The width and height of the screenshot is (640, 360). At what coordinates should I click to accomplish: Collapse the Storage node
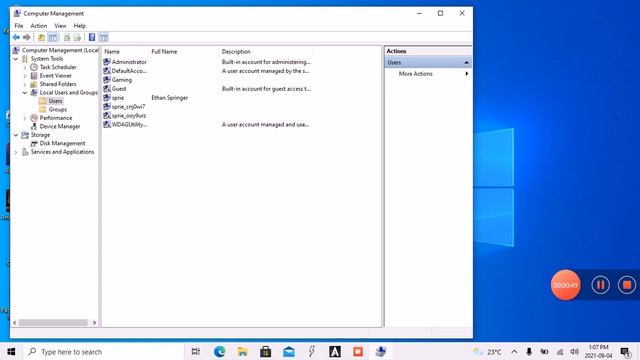click(16, 135)
